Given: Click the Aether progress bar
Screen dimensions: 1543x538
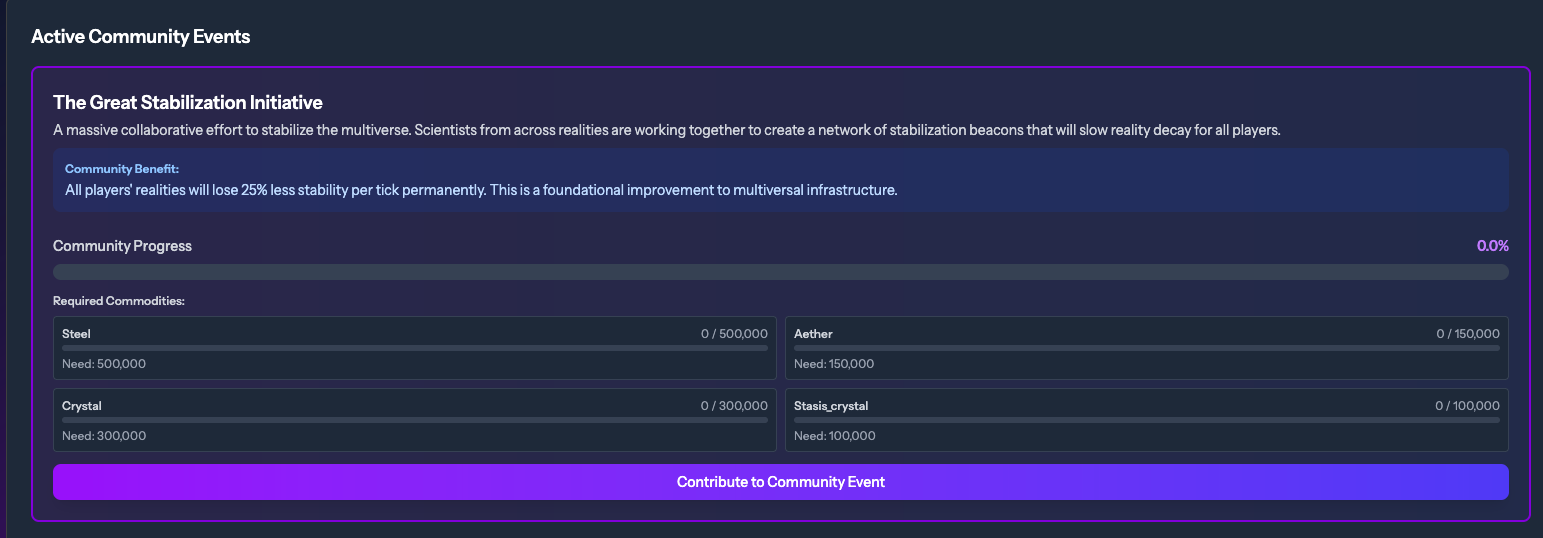Looking at the screenshot, I should coord(1146,348).
